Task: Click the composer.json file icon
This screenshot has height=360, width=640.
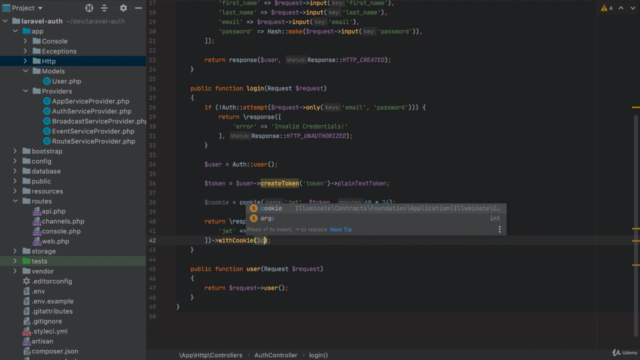Action: [x=27, y=351]
